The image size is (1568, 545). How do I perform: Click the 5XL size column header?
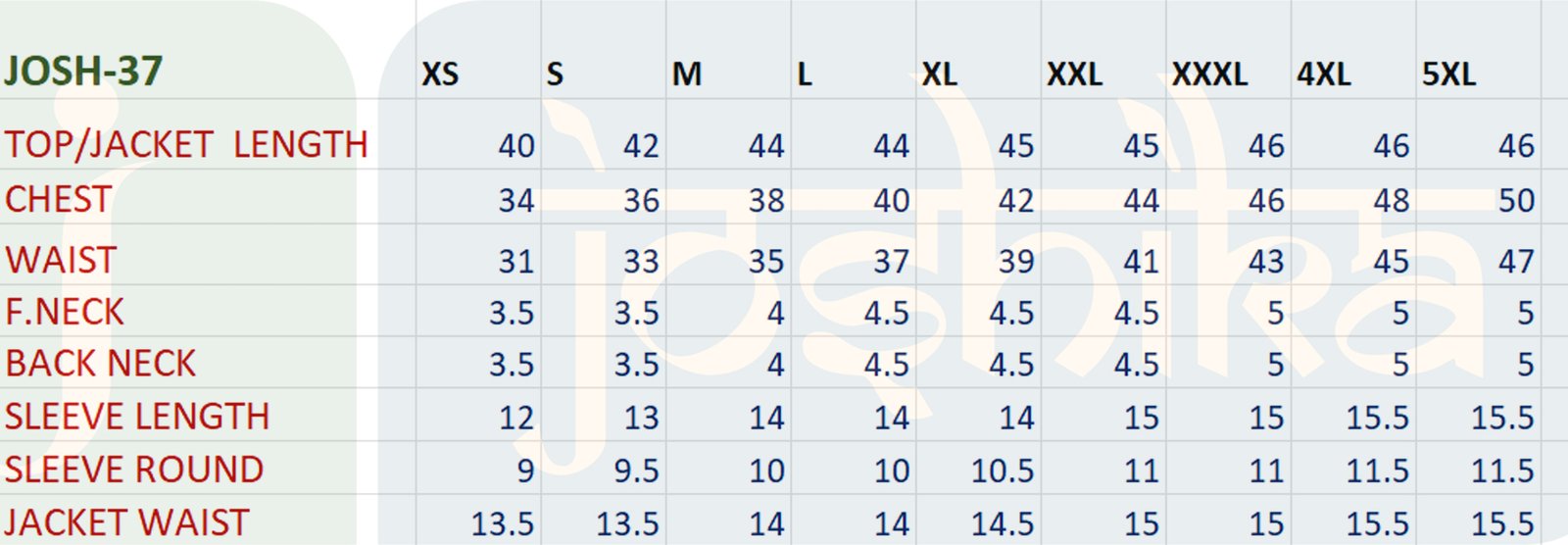[1448, 74]
